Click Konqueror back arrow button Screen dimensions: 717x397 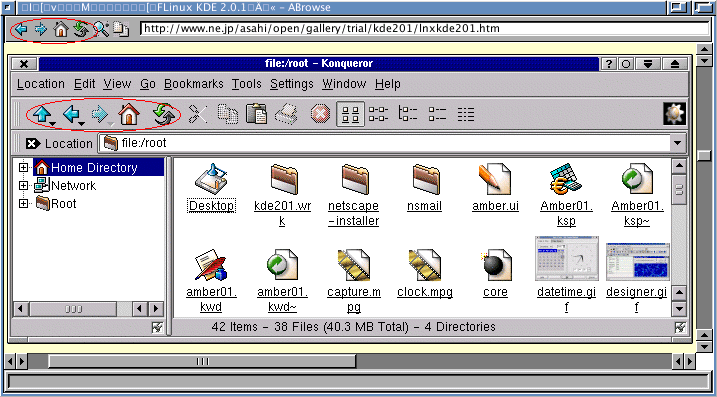pyautogui.click(x=71, y=114)
